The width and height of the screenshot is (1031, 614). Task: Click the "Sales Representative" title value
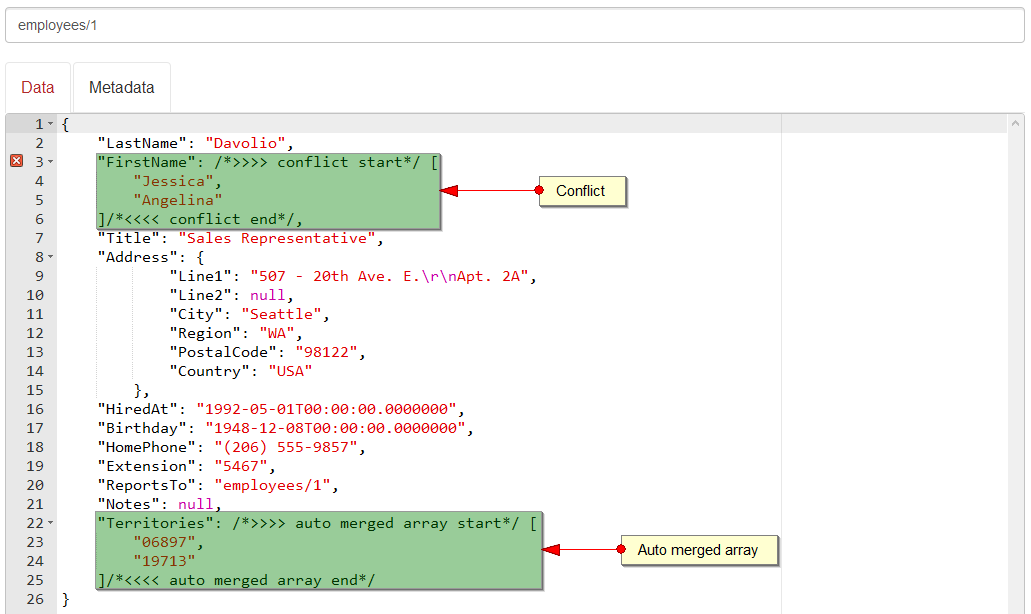pyautogui.click(x=277, y=238)
